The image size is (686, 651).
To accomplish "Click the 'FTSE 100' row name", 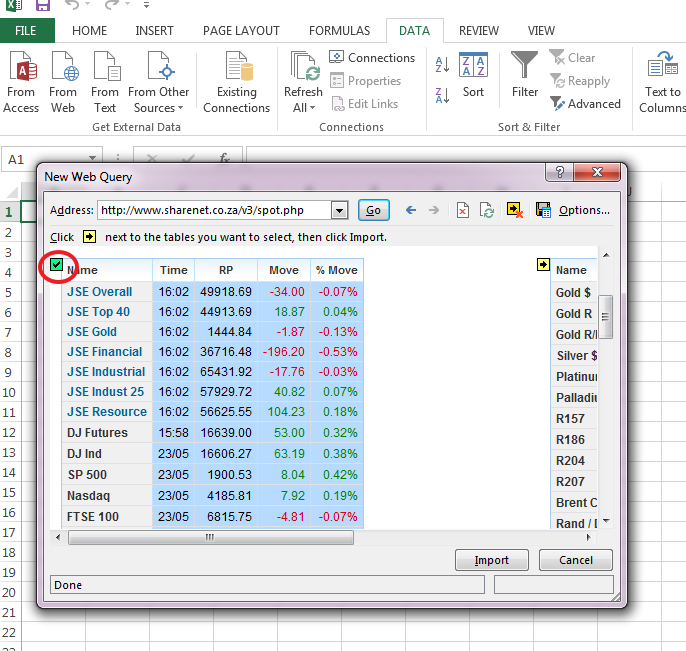I will [x=93, y=517].
